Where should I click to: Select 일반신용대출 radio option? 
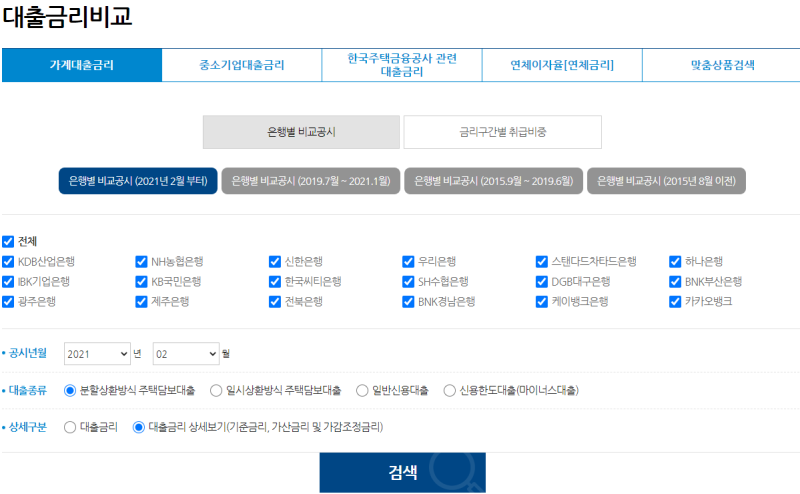pos(362,391)
